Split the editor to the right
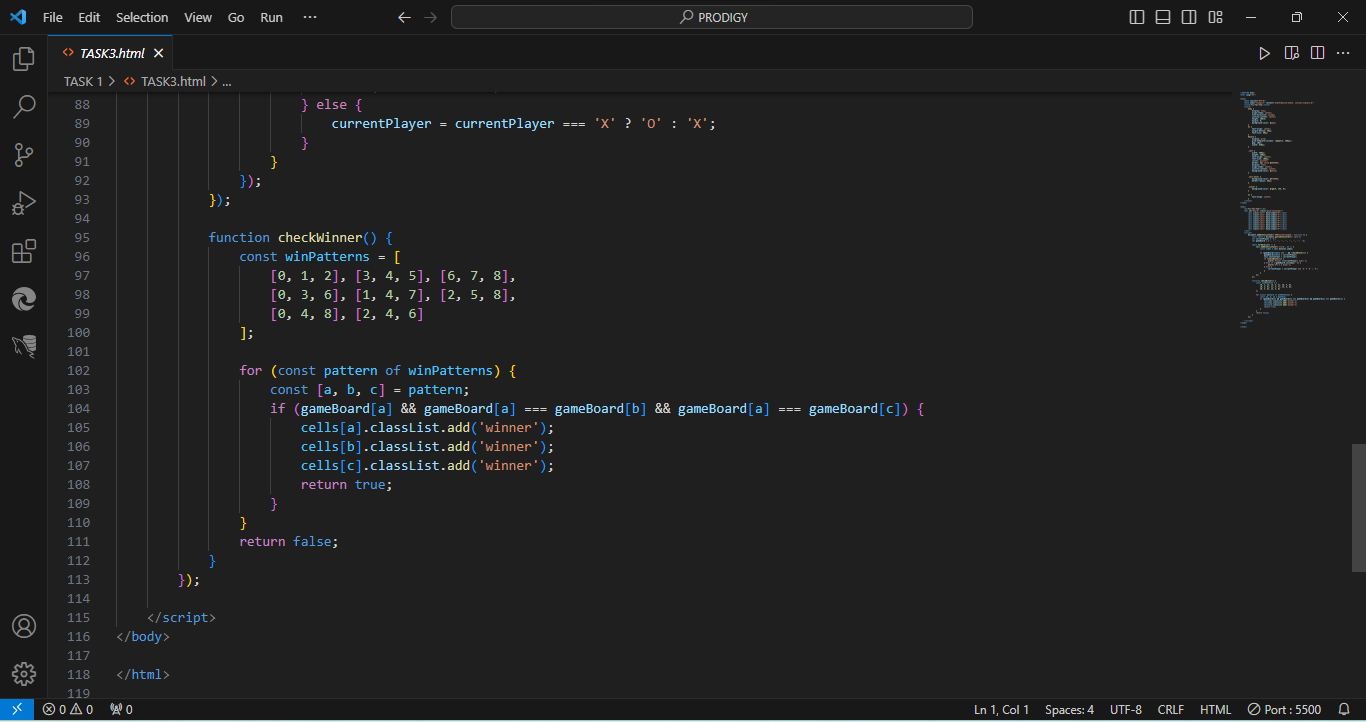 1318,53
